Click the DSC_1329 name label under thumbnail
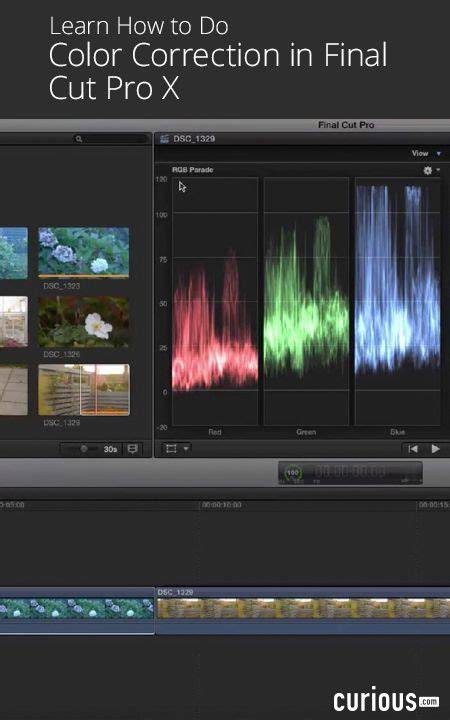The height and width of the screenshot is (720, 450). pyautogui.click(x=62, y=422)
